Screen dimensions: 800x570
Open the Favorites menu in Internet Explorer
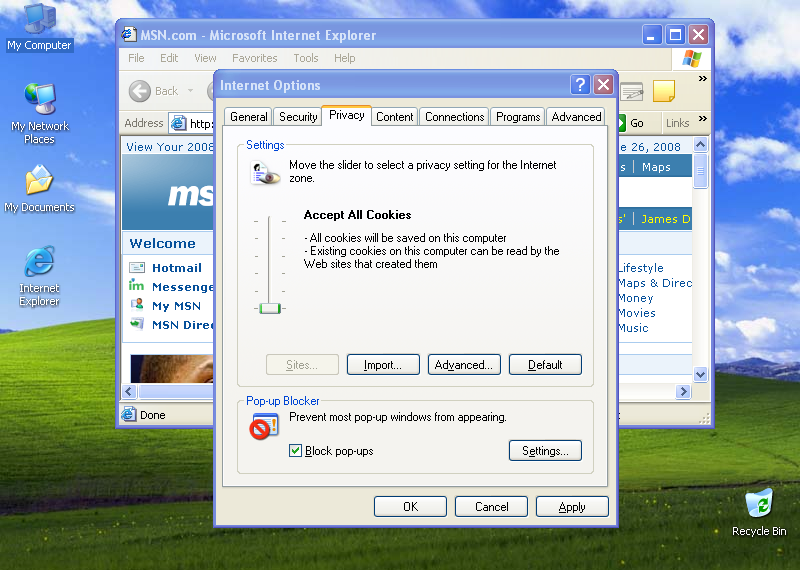point(255,58)
